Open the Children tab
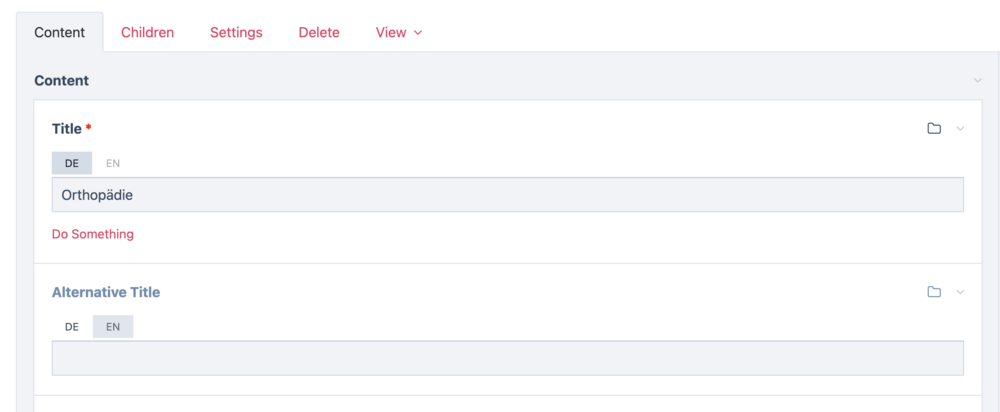This screenshot has width=1000, height=412. coord(147,33)
